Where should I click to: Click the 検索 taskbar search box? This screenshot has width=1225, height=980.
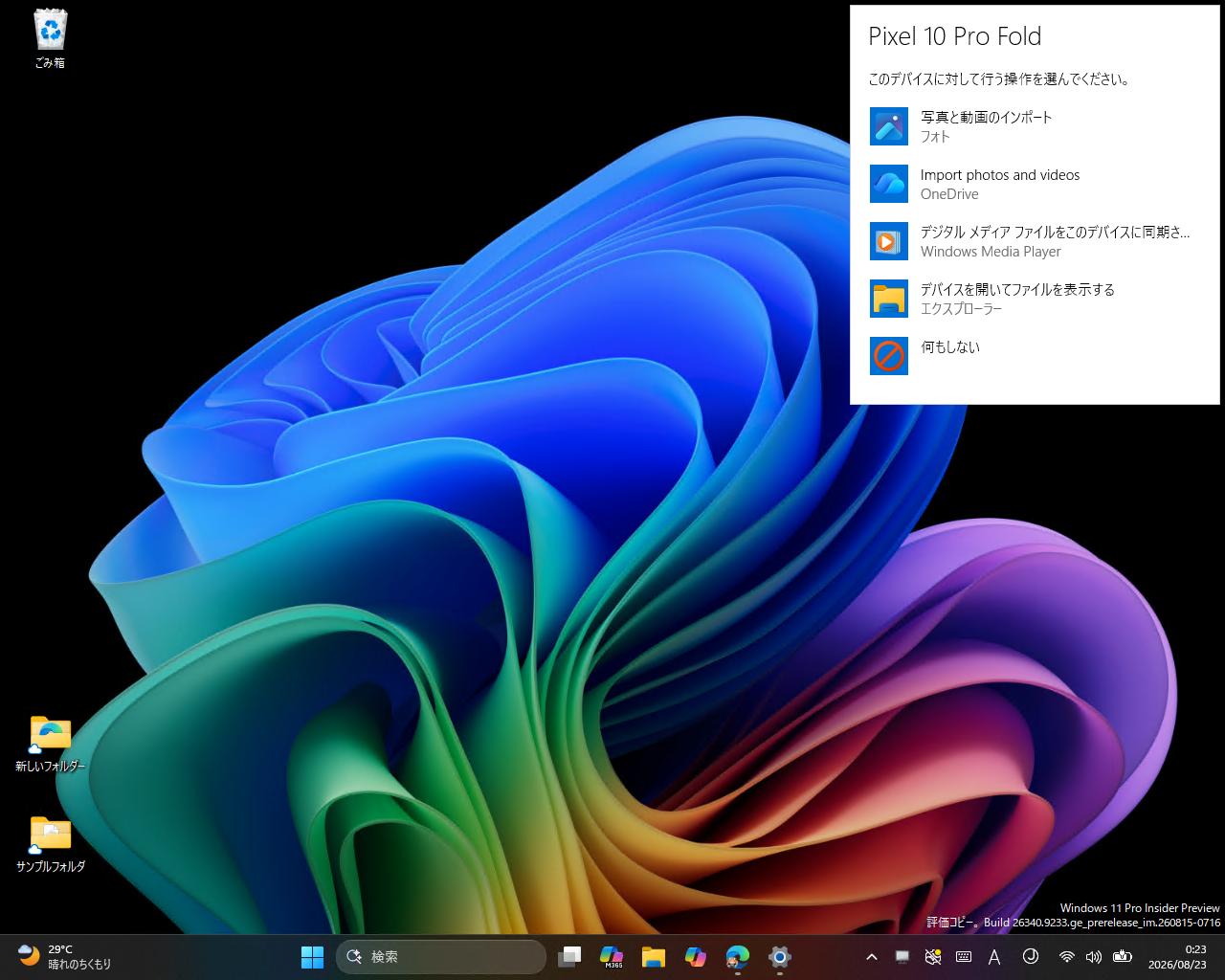pyautogui.click(x=441, y=956)
